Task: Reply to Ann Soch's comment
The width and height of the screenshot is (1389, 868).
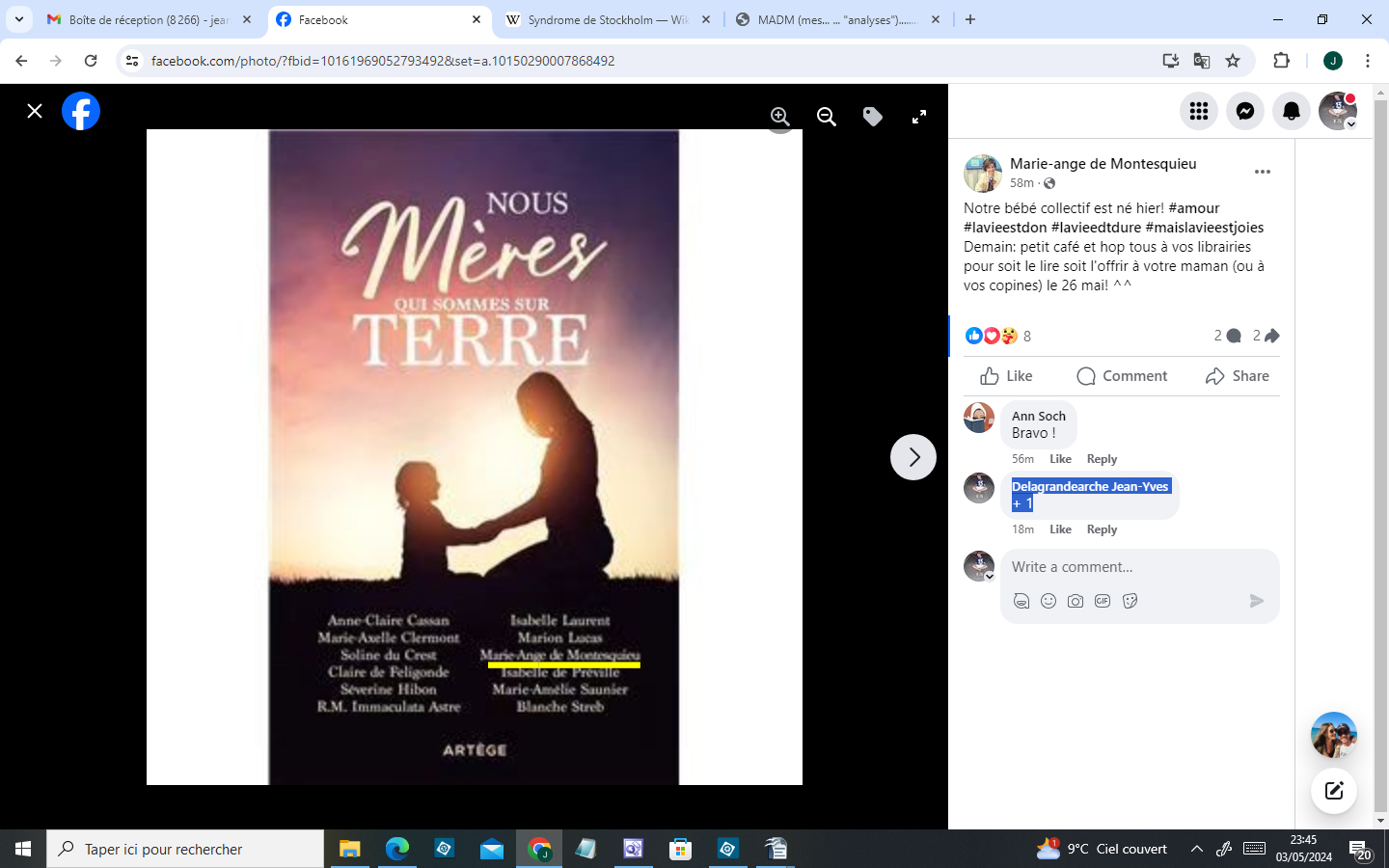Action: pyautogui.click(x=1102, y=459)
